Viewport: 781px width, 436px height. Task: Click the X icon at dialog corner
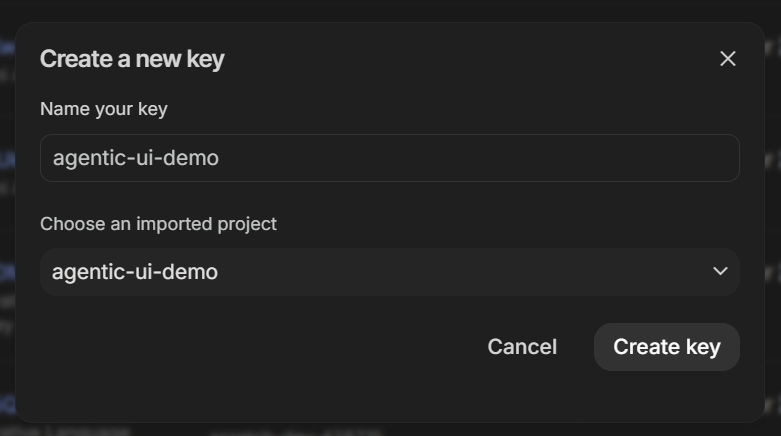(727, 59)
